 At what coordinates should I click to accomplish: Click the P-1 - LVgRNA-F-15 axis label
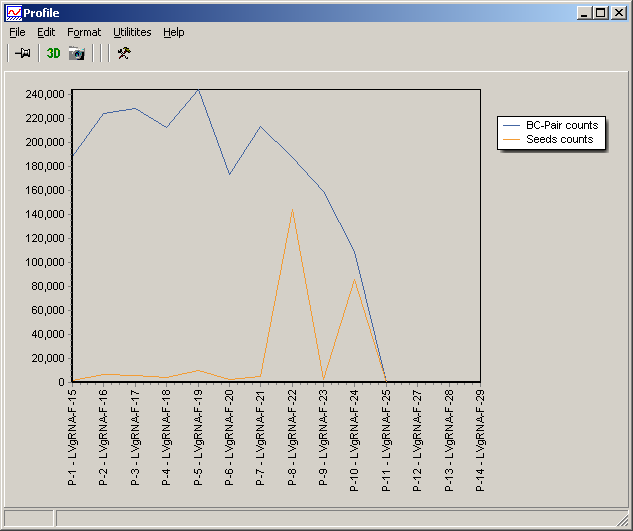[73, 436]
